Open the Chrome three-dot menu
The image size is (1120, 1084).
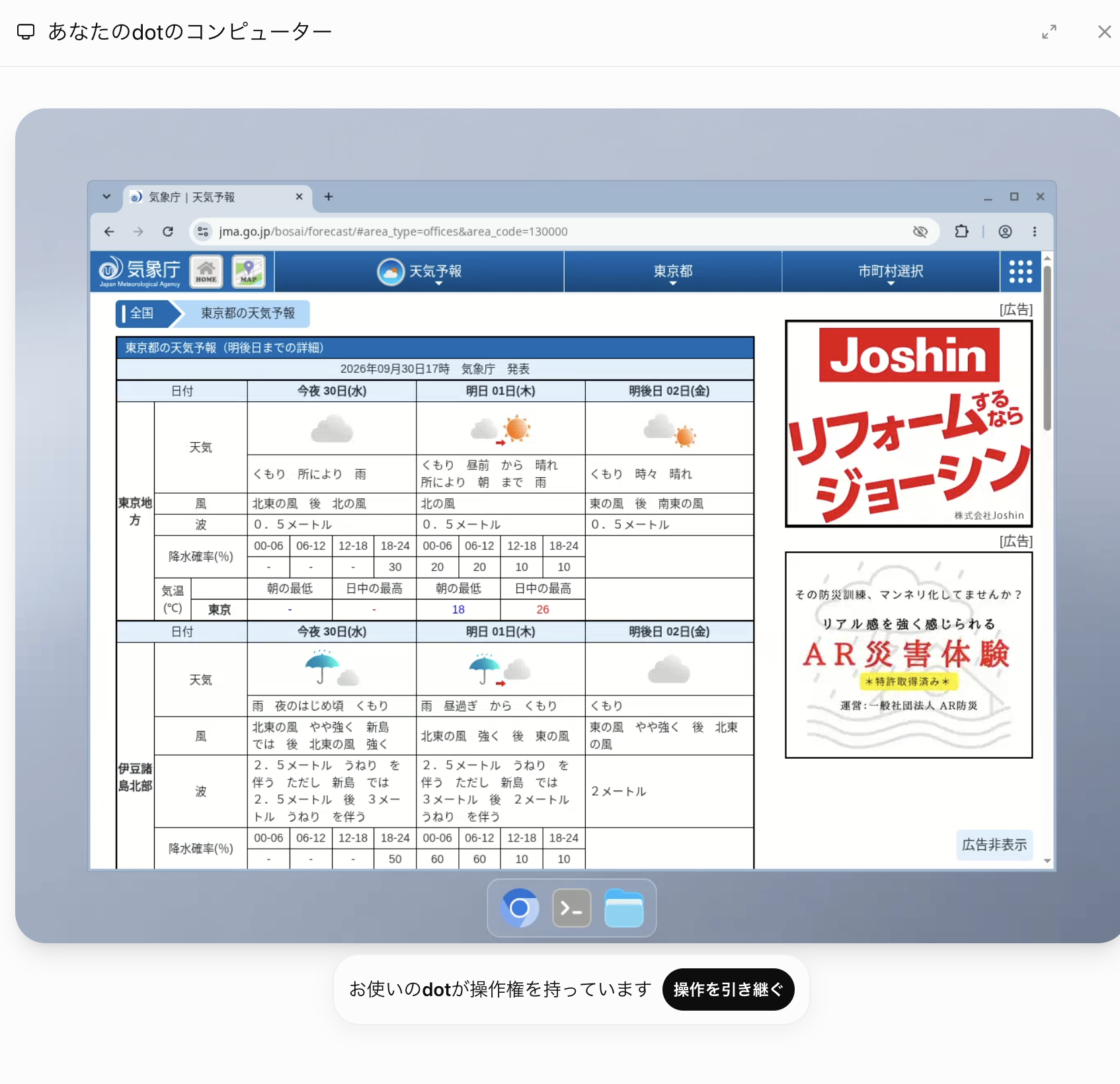1035,231
